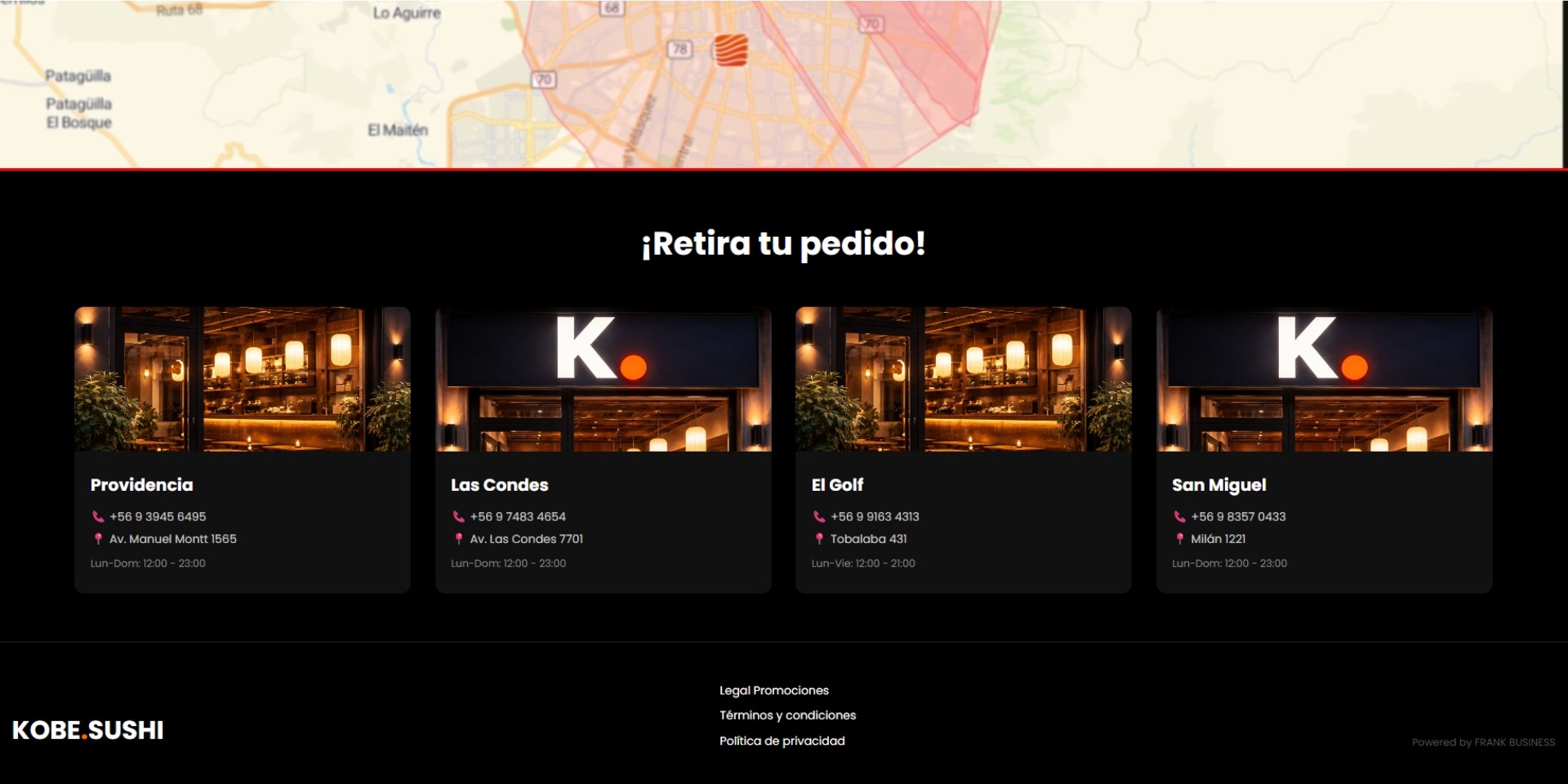This screenshot has height=784, width=1568.
Task: Click the Powered by FRANK BUSINESS link
Action: click(x=1482, y=742)
